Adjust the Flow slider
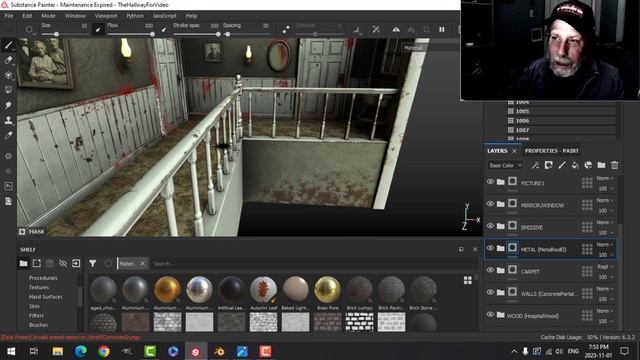 pyautogui.click(x=131, y=34)
